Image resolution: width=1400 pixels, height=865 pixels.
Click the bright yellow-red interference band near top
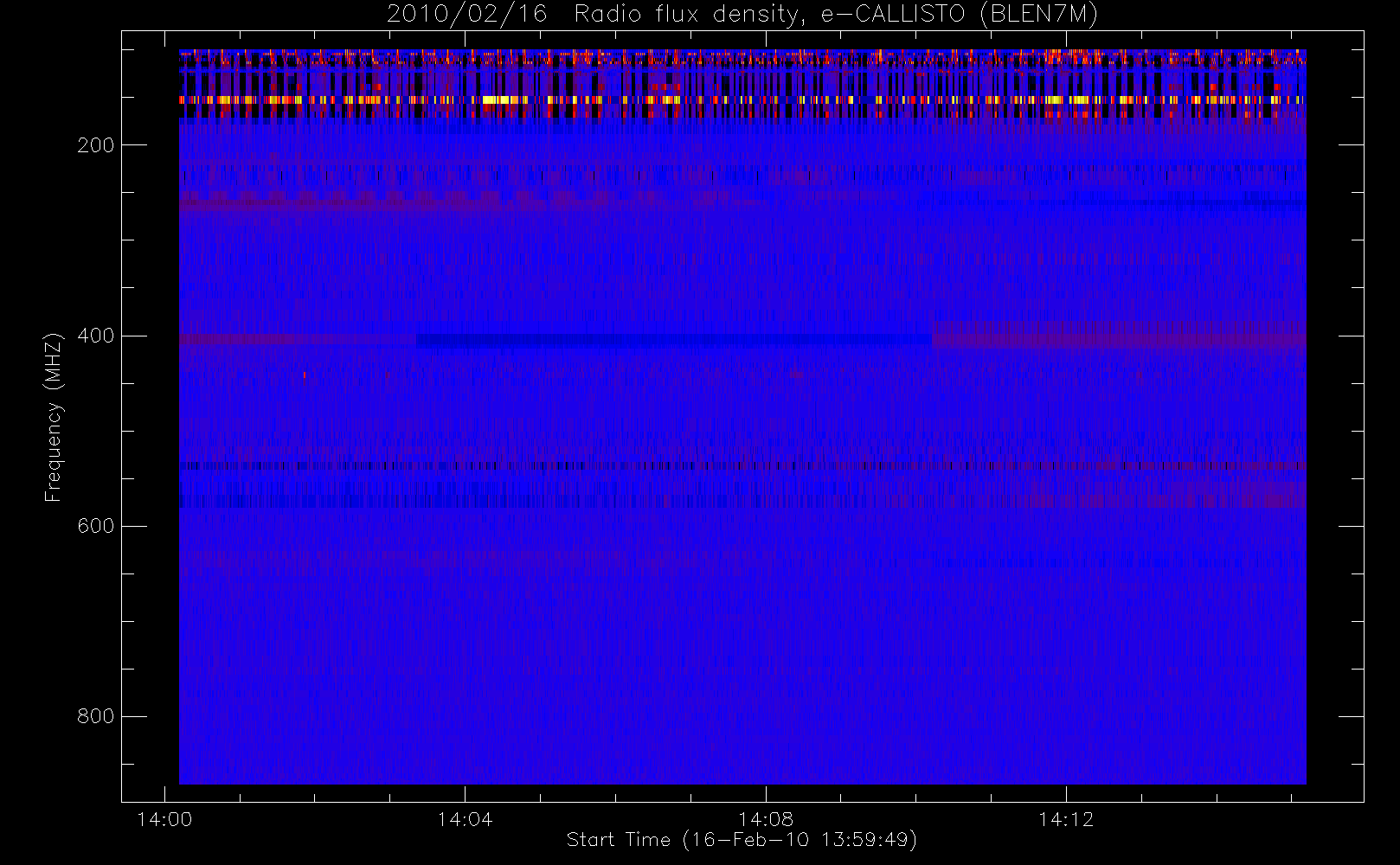pyautogui.click(x=742, y=100)
